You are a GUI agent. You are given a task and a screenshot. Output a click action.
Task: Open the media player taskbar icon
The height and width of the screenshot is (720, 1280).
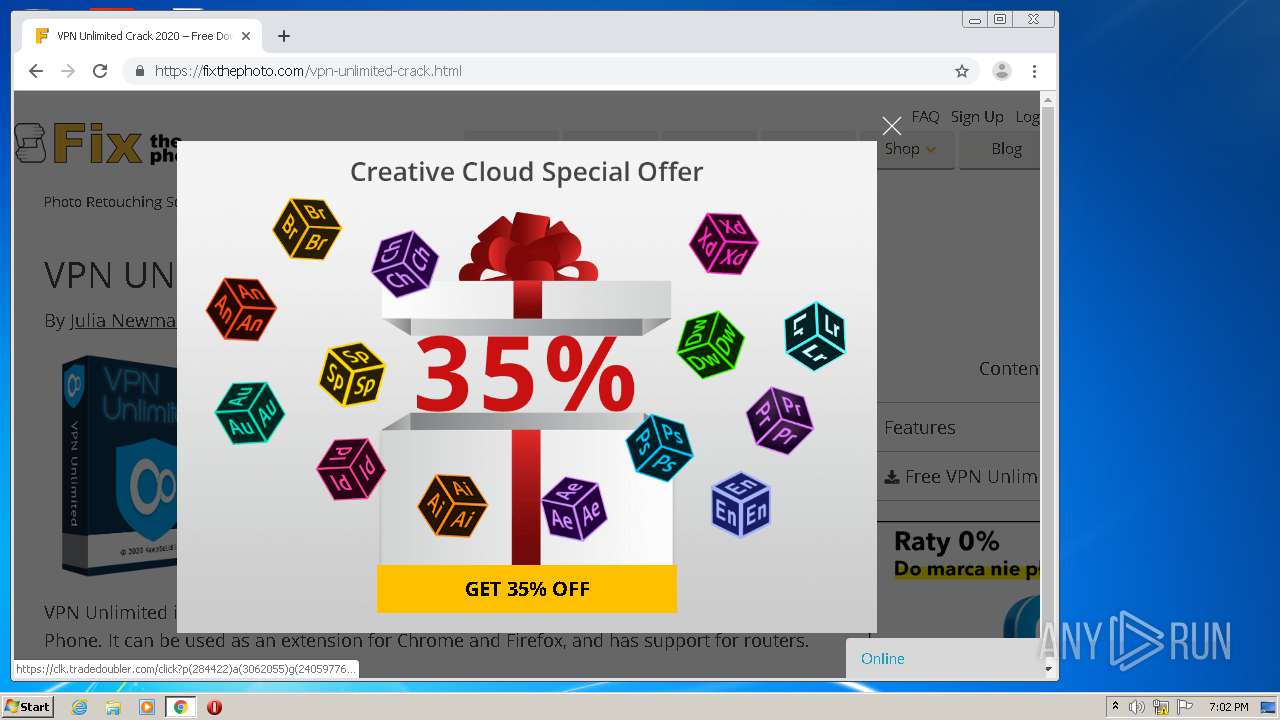point(147,707)
